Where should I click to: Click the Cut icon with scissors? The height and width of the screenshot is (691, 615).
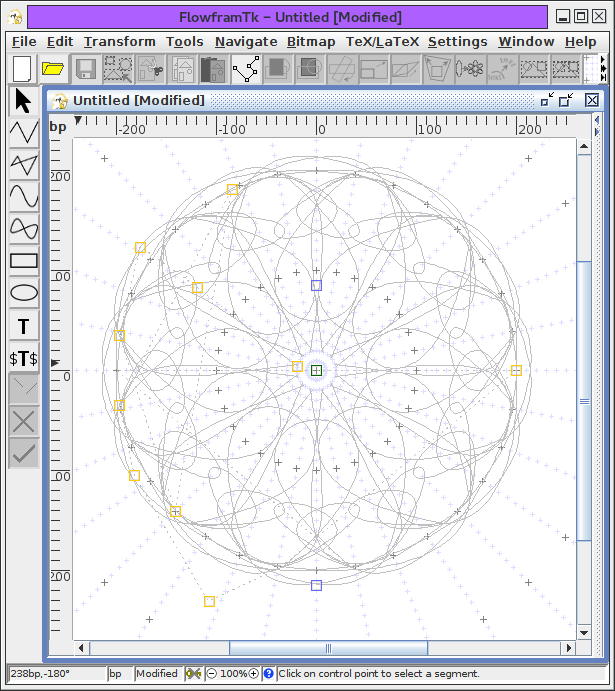tap(150, 69)
